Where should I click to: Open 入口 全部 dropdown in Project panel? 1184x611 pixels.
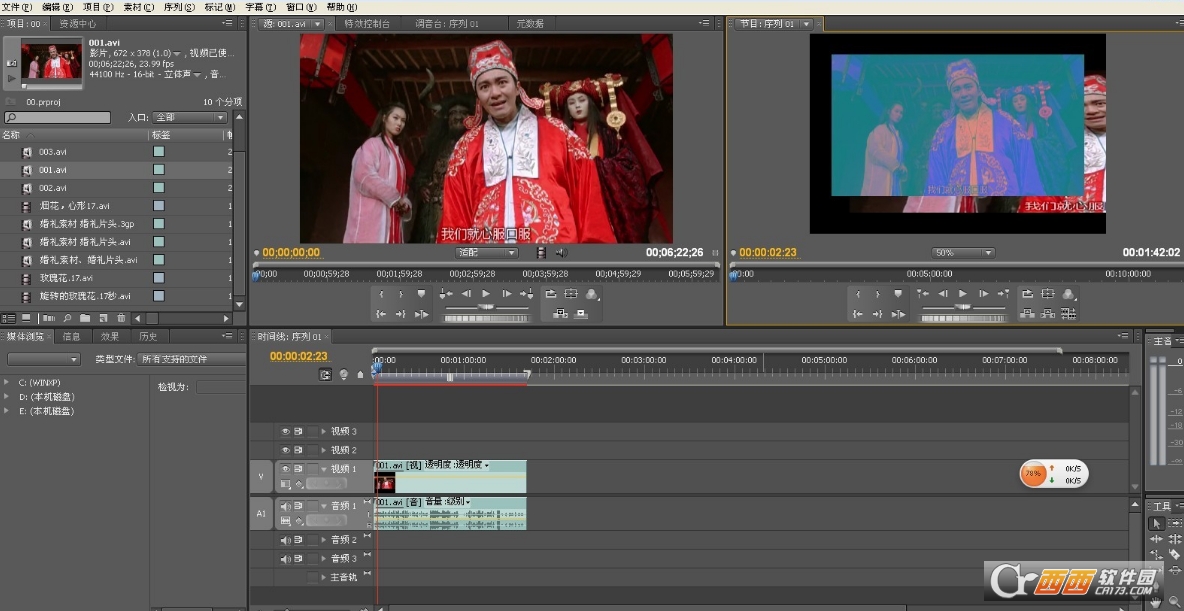point(190,118)
